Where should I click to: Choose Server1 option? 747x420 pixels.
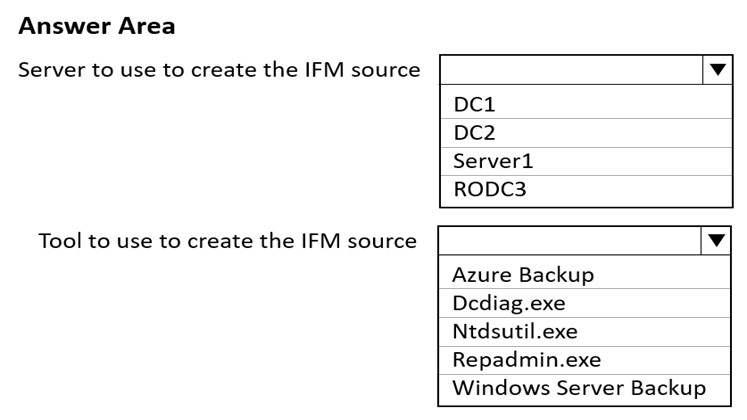coord(586,161)
